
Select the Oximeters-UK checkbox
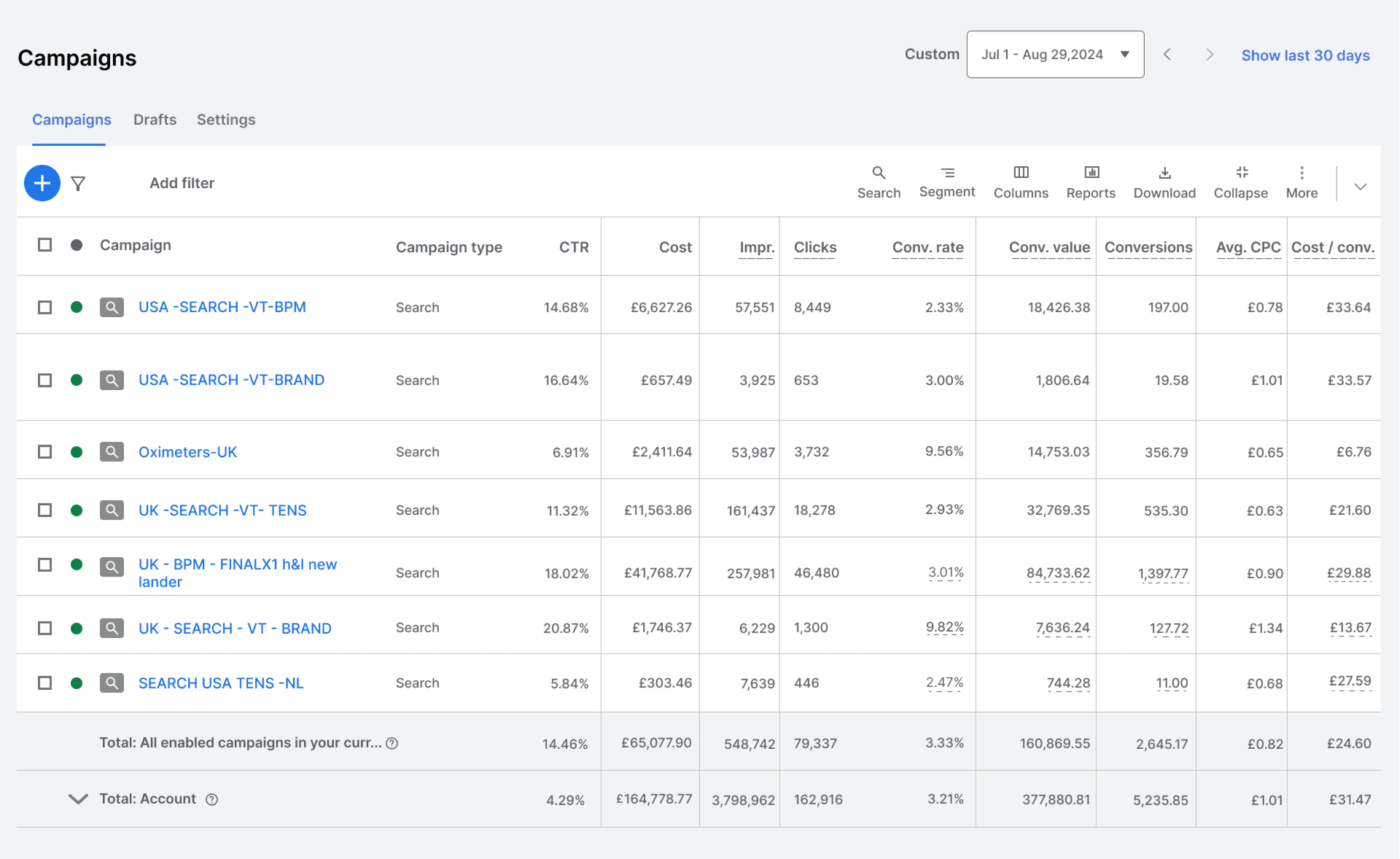pos(45,452)
